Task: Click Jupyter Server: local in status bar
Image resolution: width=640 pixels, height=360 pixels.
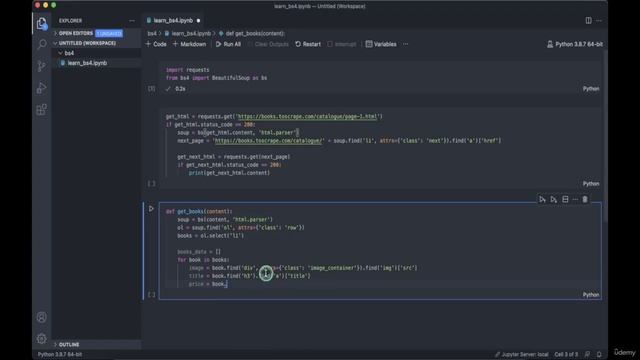Action: coord(521,354)
